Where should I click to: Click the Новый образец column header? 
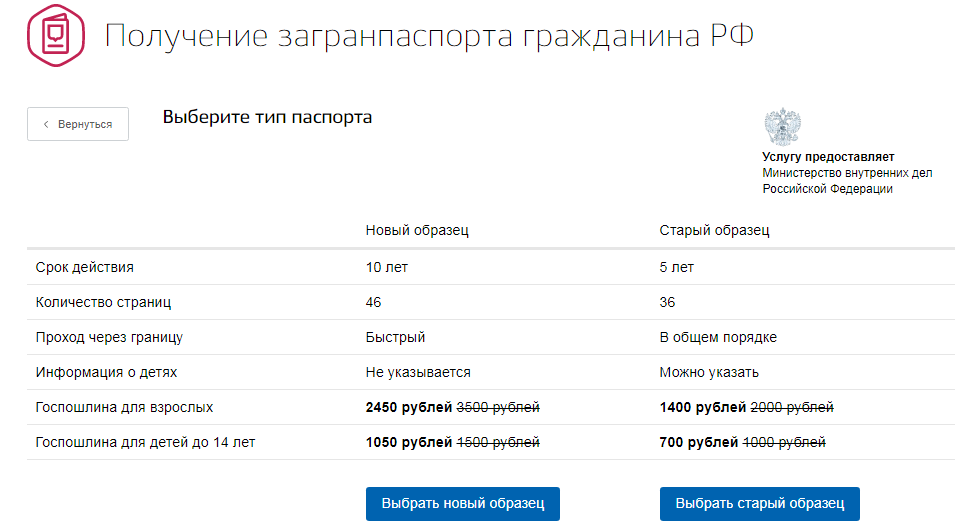click(x=417, y=230)
